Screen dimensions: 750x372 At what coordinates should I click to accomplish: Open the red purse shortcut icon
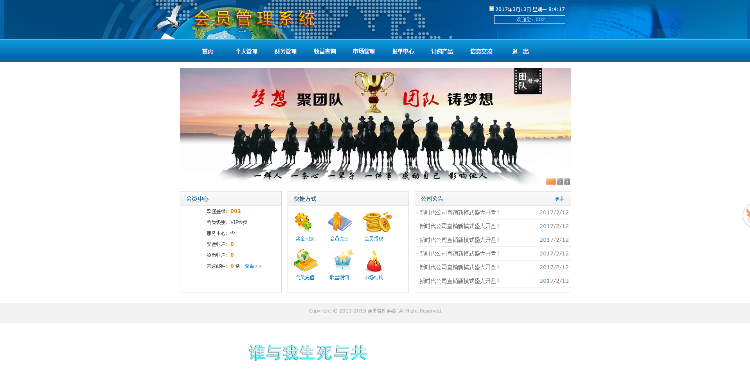click(374, 262)
